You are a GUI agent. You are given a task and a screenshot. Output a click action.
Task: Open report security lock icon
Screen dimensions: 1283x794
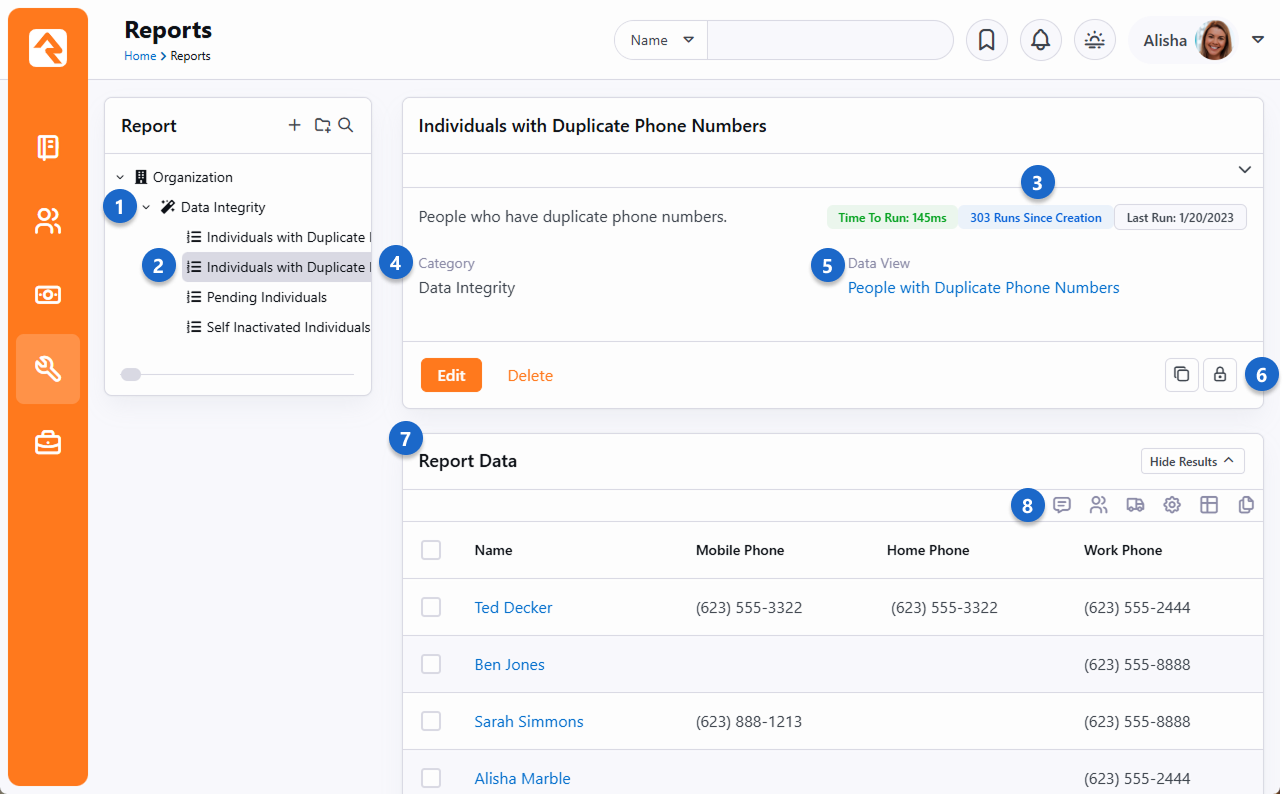tap(1219, 374)
